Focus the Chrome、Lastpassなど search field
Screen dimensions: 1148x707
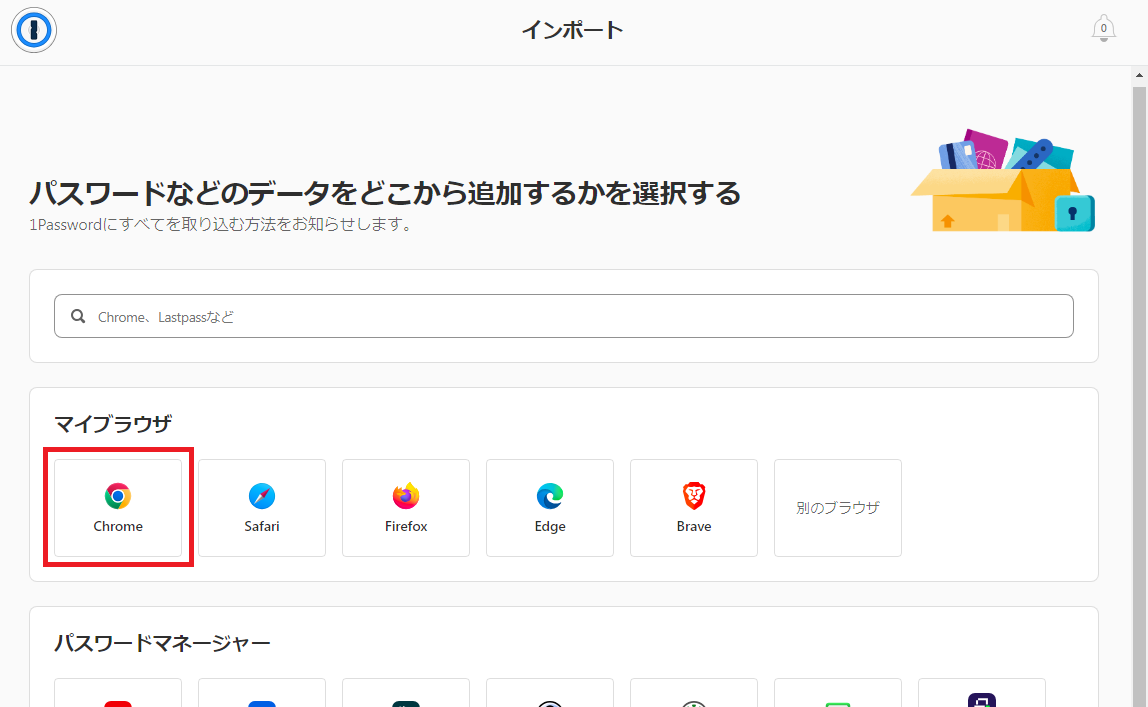pos(564,316)
